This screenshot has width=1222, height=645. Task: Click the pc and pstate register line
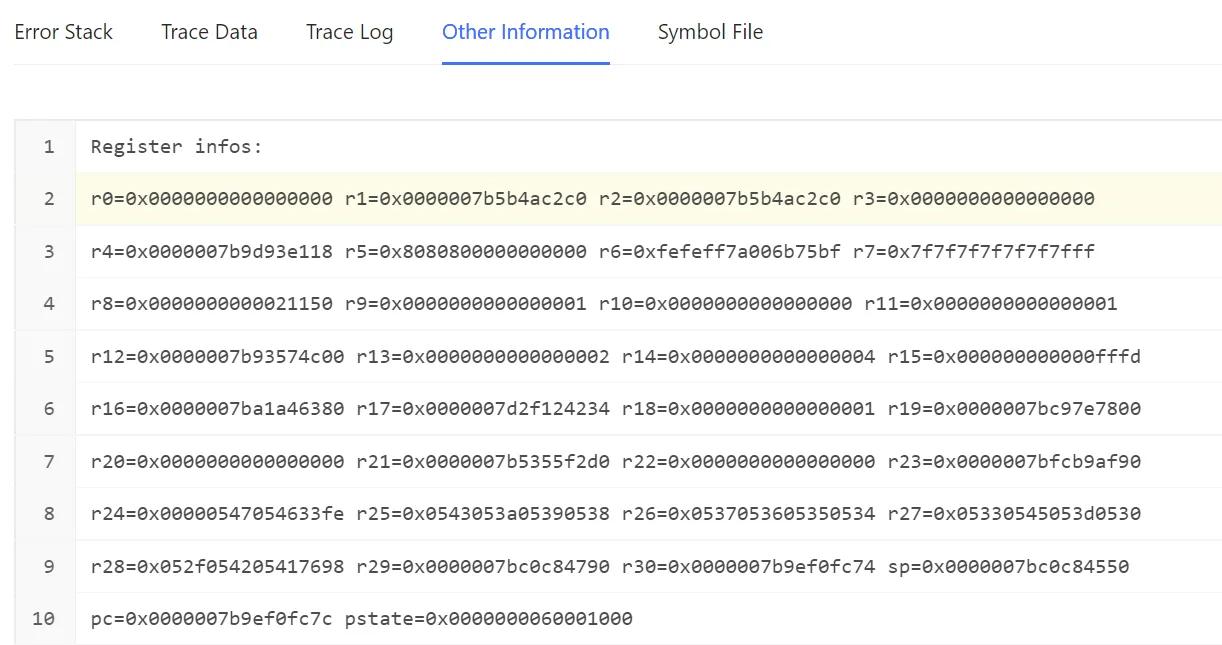pyautogui.click(x=361, y=619)
